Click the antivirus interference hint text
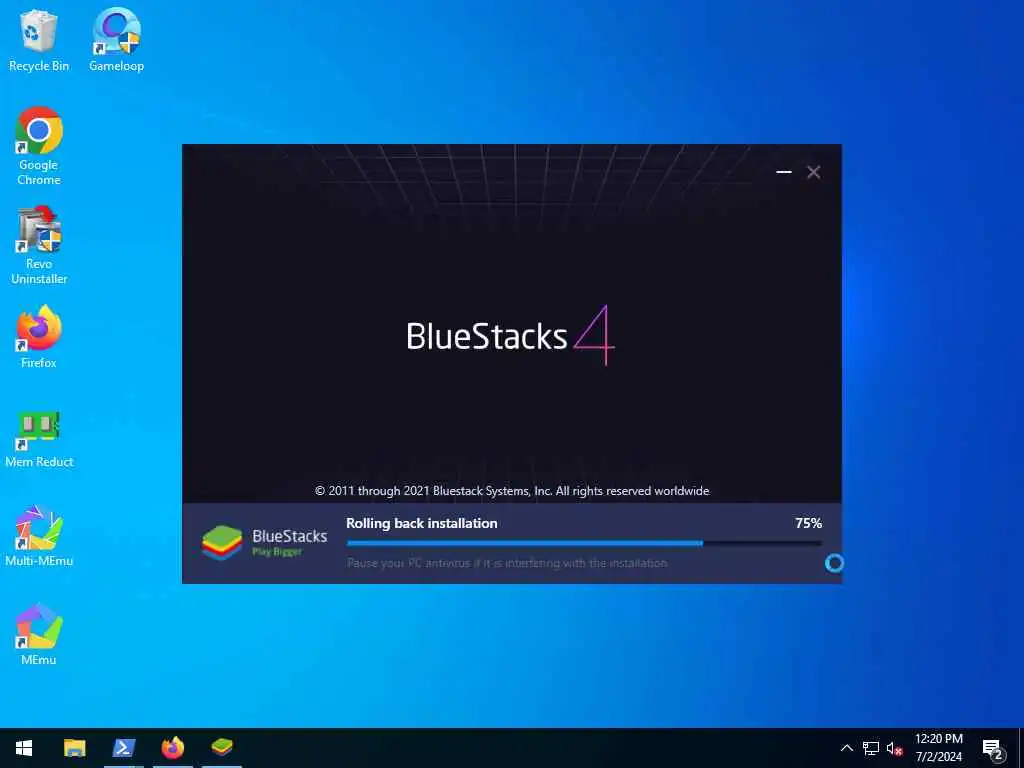This screenshot has height=768, width=1024. [507, 563]
